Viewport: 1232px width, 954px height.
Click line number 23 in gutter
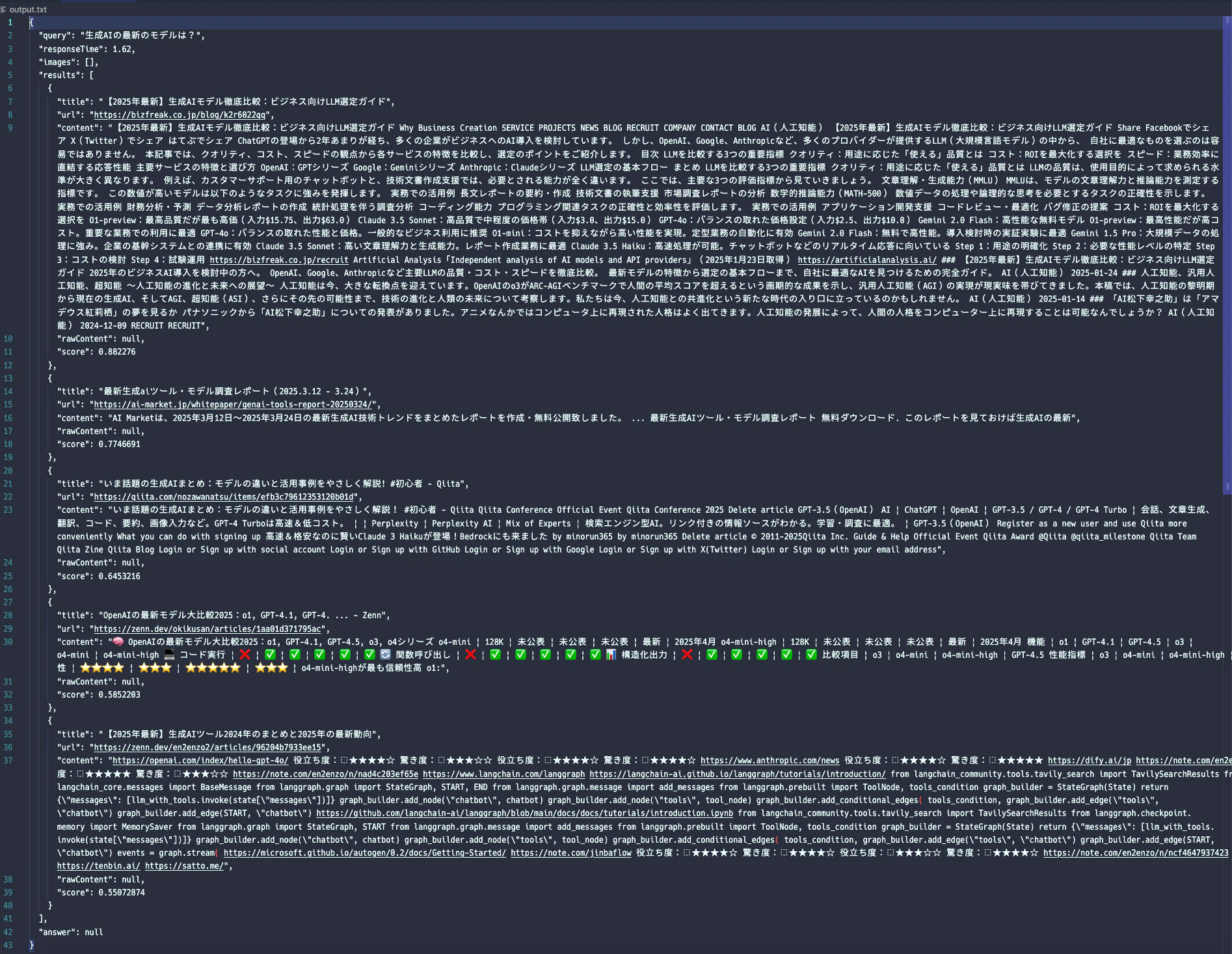point(8,510)
